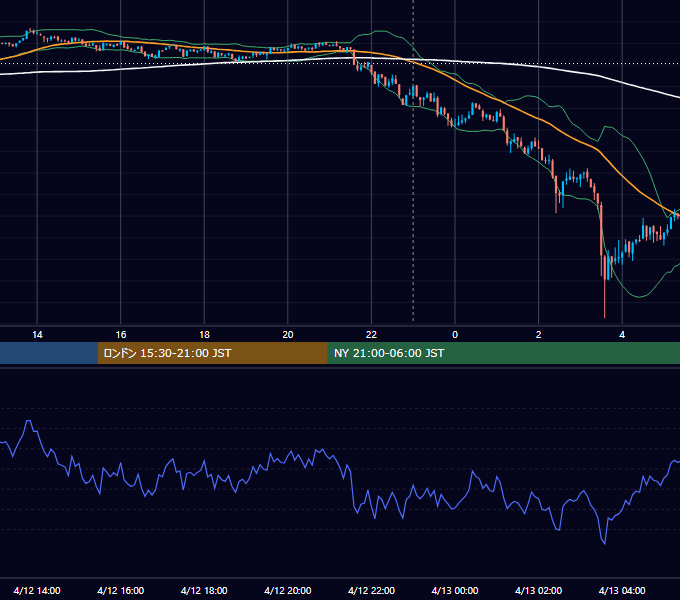The image size is (680, 600).
Task: Click the 4/13 02:00 timestamp label
Action: pos(539,590)
